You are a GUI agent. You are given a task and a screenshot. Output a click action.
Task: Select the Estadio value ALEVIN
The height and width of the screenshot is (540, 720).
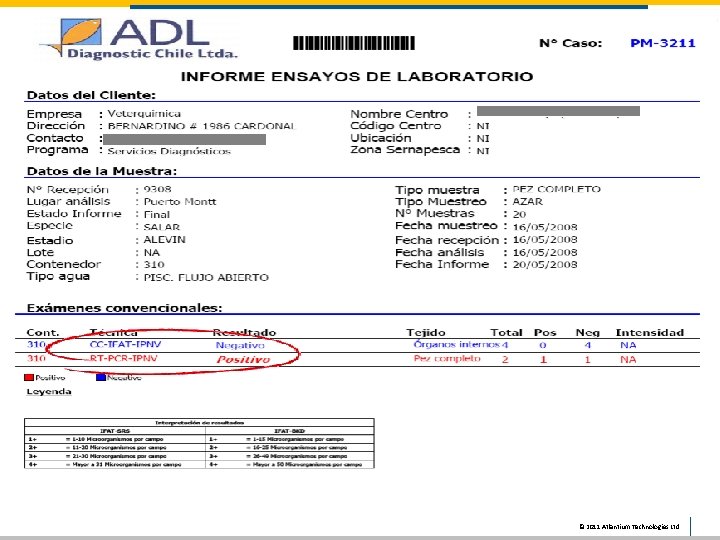[164, 240]
